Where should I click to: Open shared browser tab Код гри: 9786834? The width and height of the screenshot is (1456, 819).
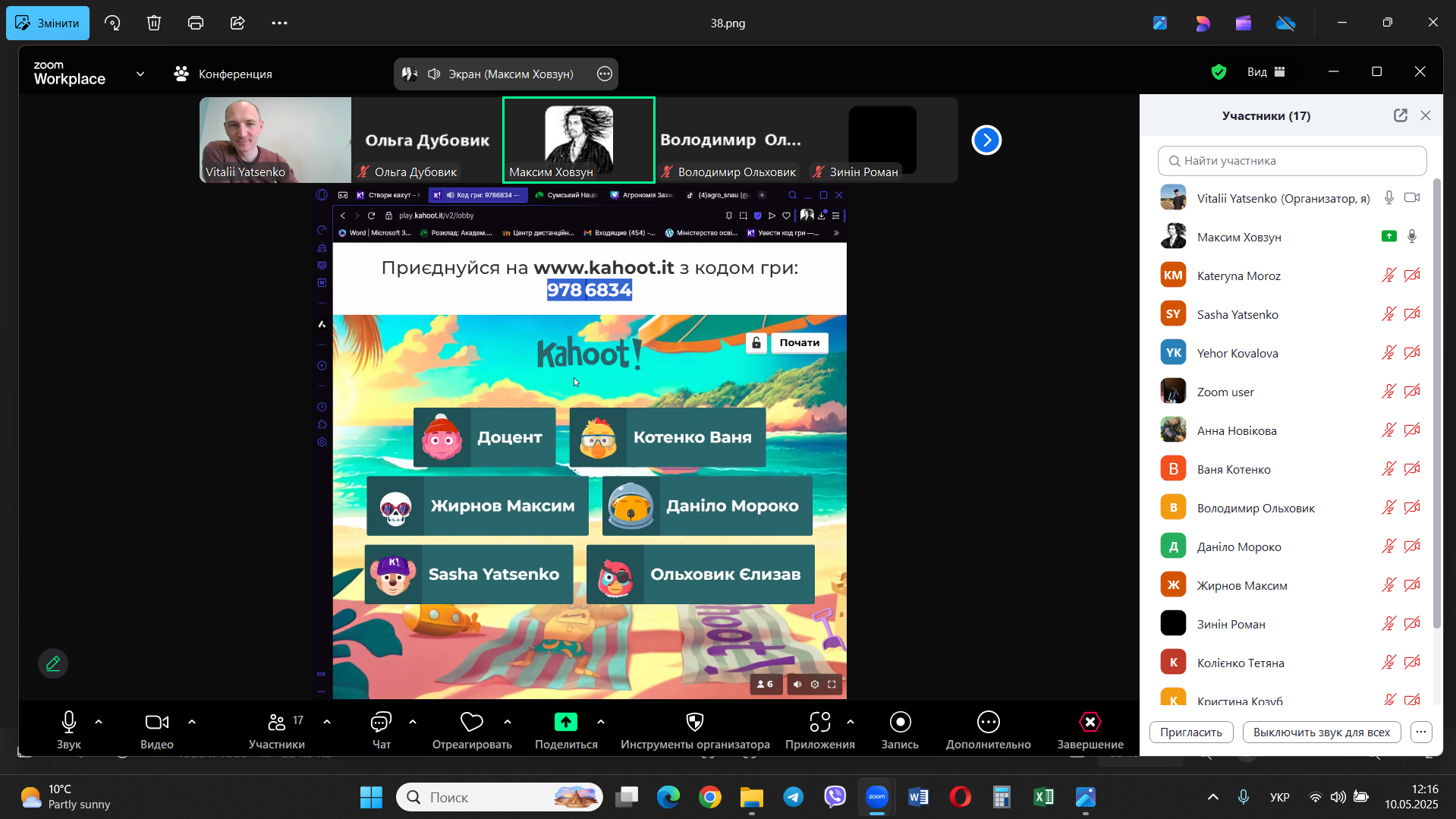click(478, 195)
